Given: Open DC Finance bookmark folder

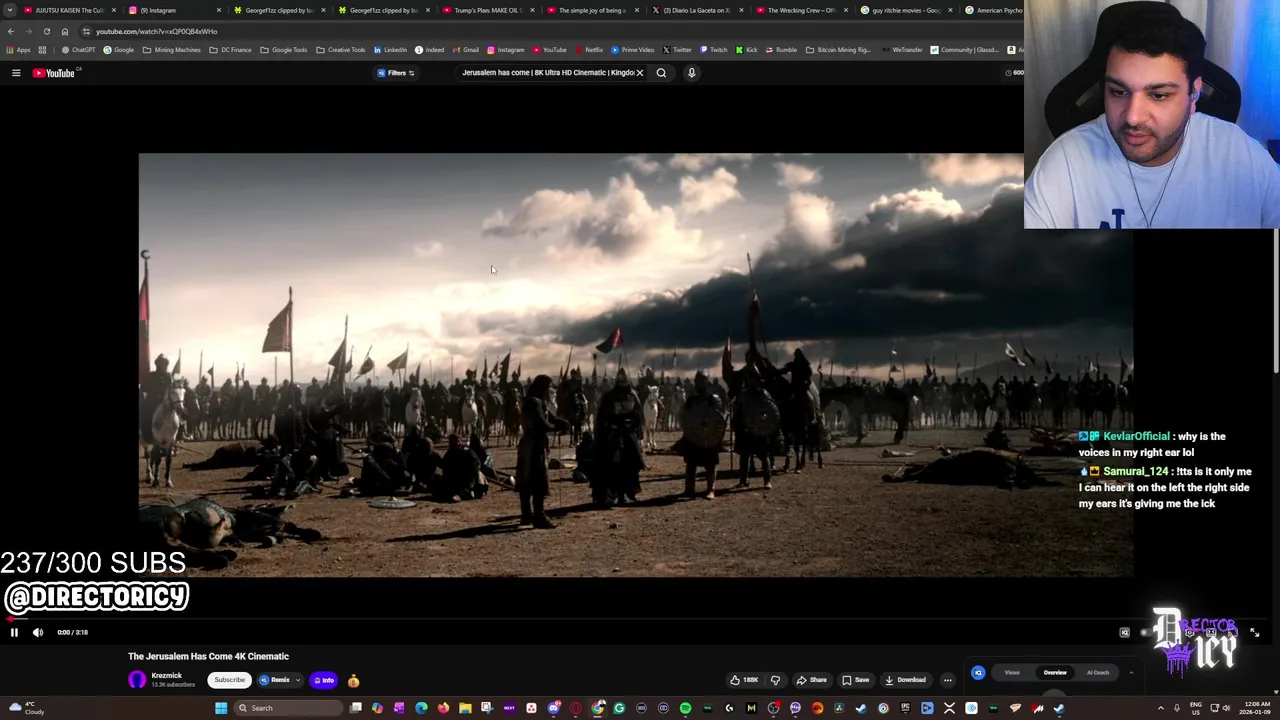Looking at the screenshot, I should pyautogui.click(x=230, y=50).
